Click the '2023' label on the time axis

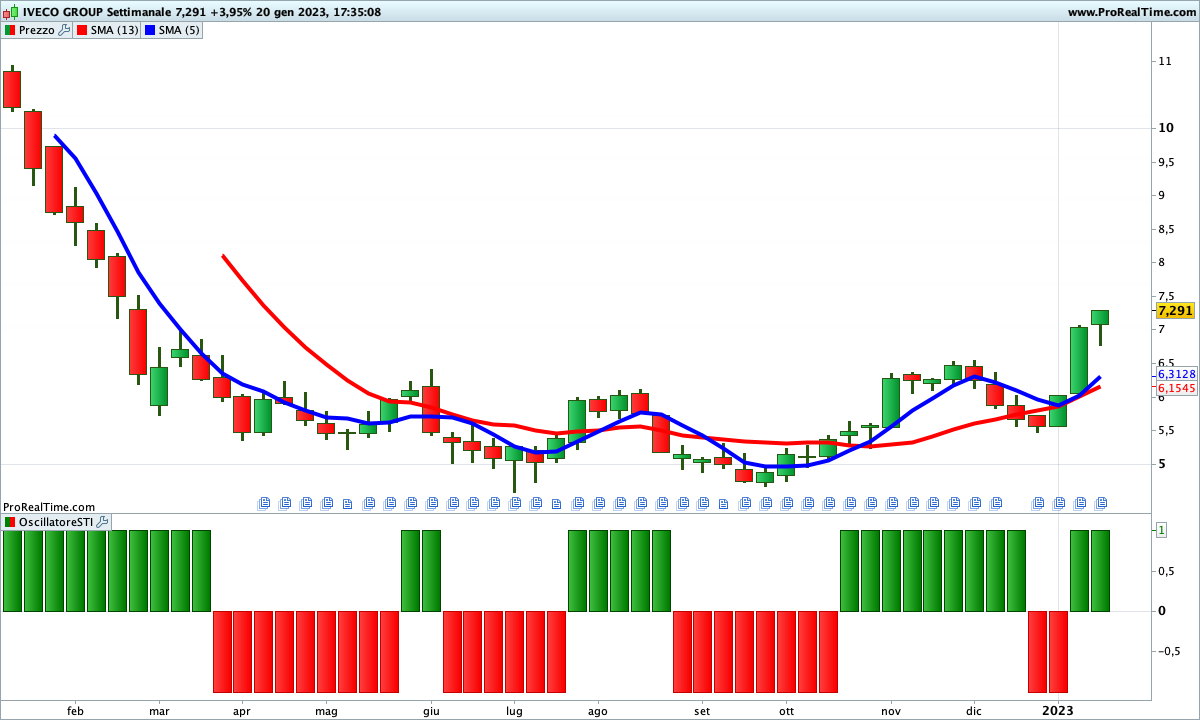[1058, 711]
